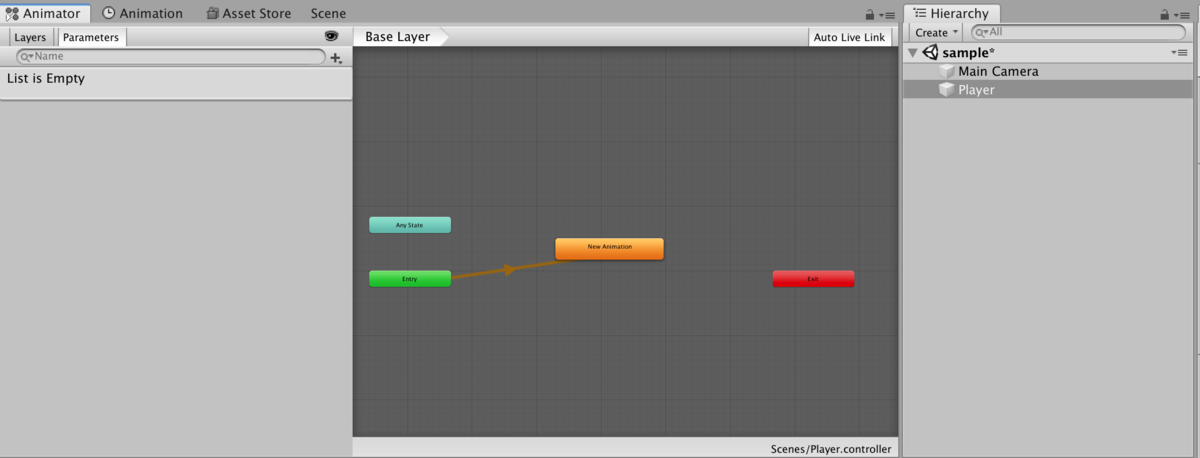
Task: Select the sample scene row
Action: 1047,53
